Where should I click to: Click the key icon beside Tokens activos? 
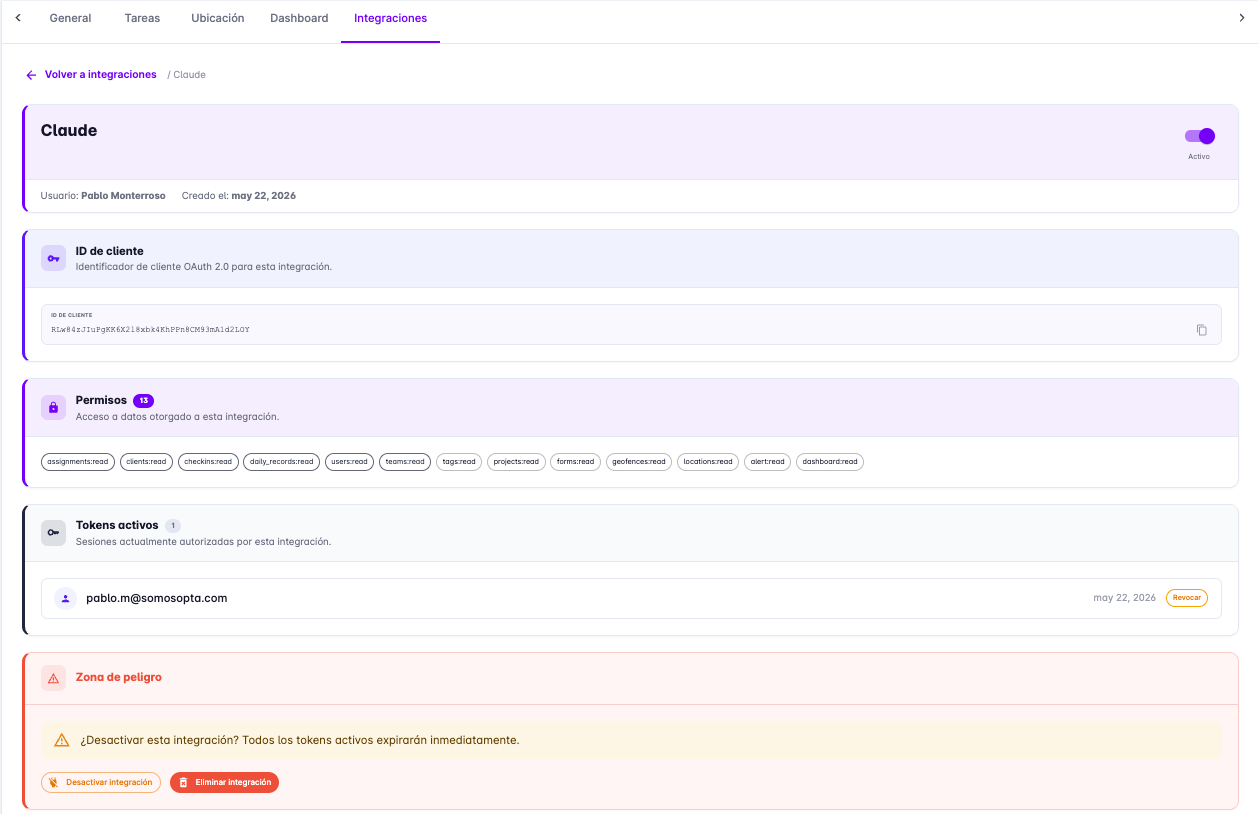coord(53,533)
